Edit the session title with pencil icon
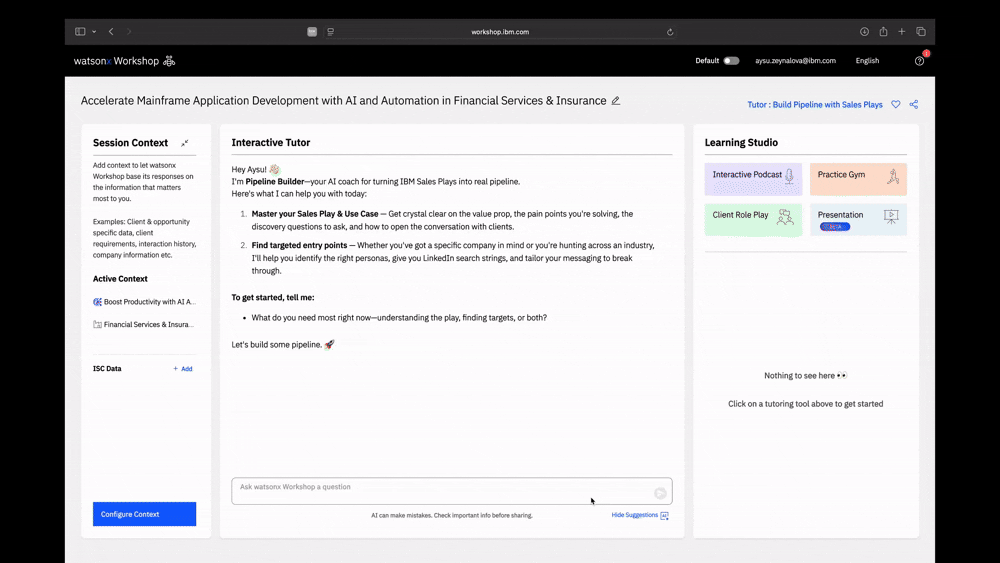 (x=615, y=101)
